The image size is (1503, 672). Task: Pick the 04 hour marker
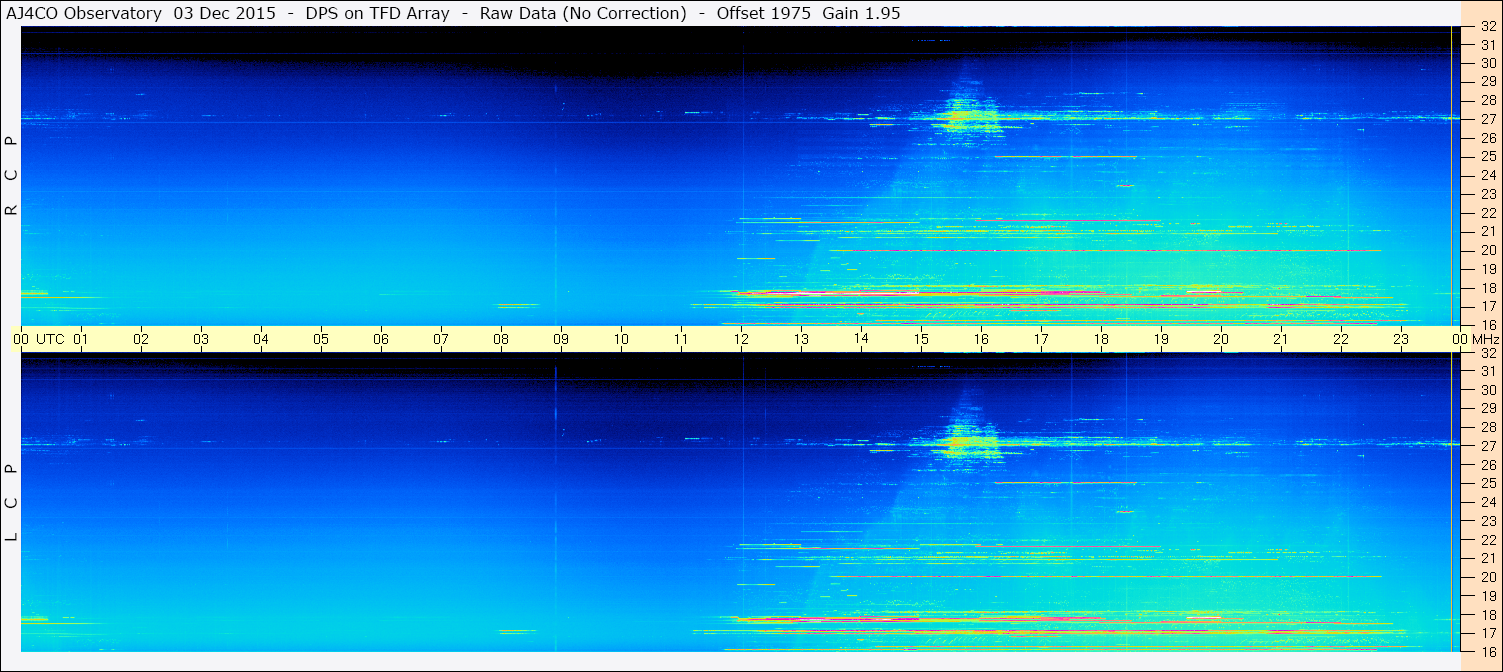(x=261, y=339)
